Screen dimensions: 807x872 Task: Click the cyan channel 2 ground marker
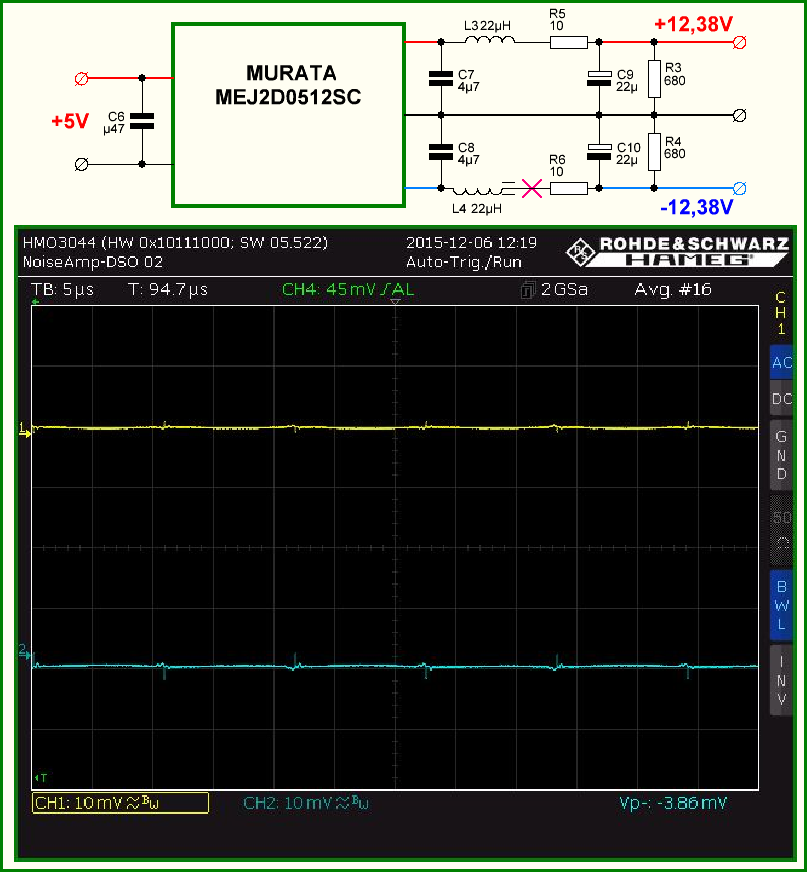[x=24, y=652]
